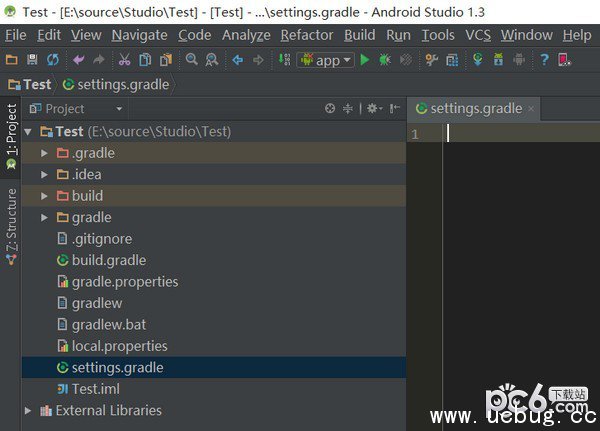Click the Debug app bug icon

(x=385, y=60)
